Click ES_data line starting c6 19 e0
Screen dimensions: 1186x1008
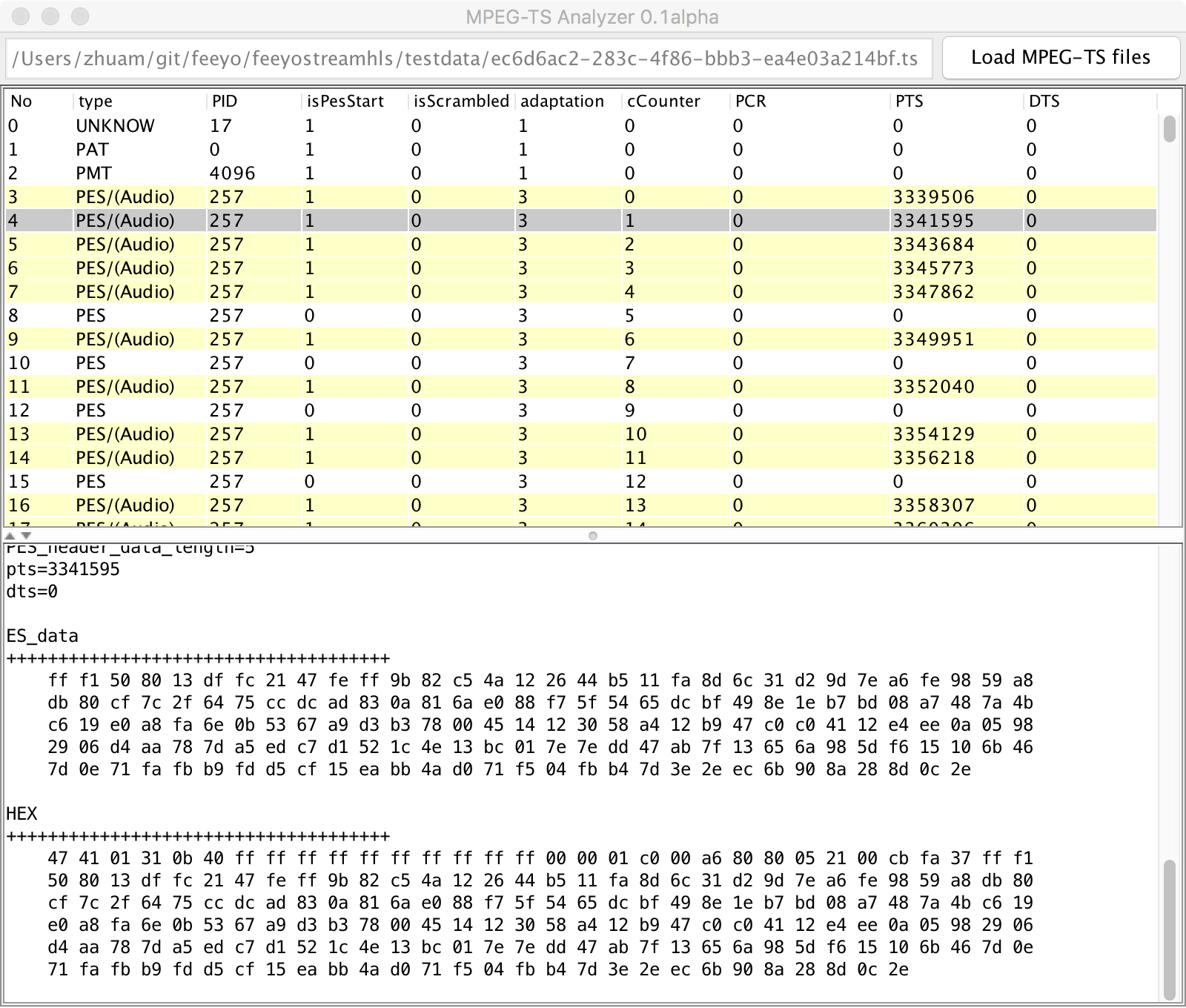540,725
